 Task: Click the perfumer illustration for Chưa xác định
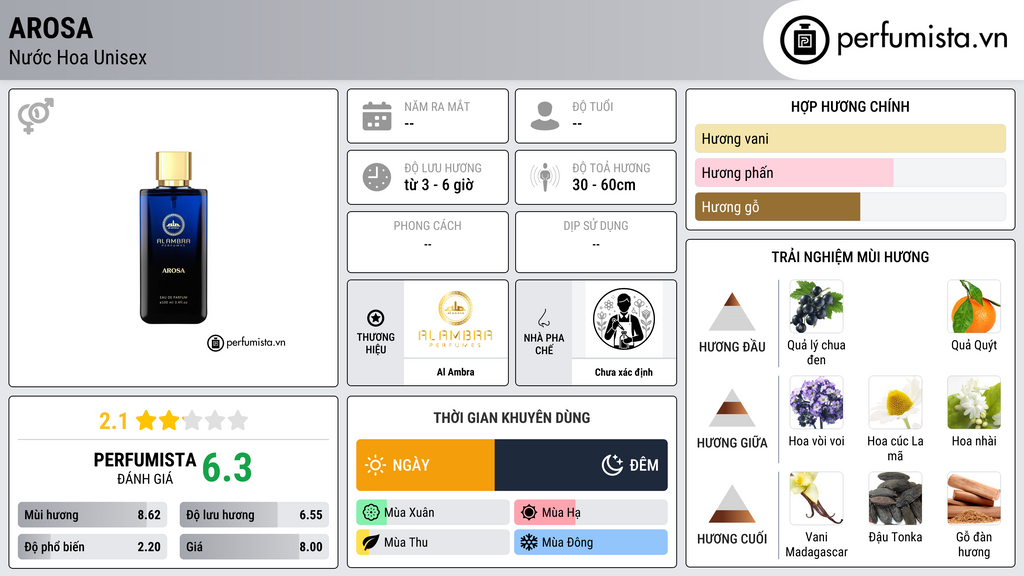pyautogui.click(x=624, y=319)
